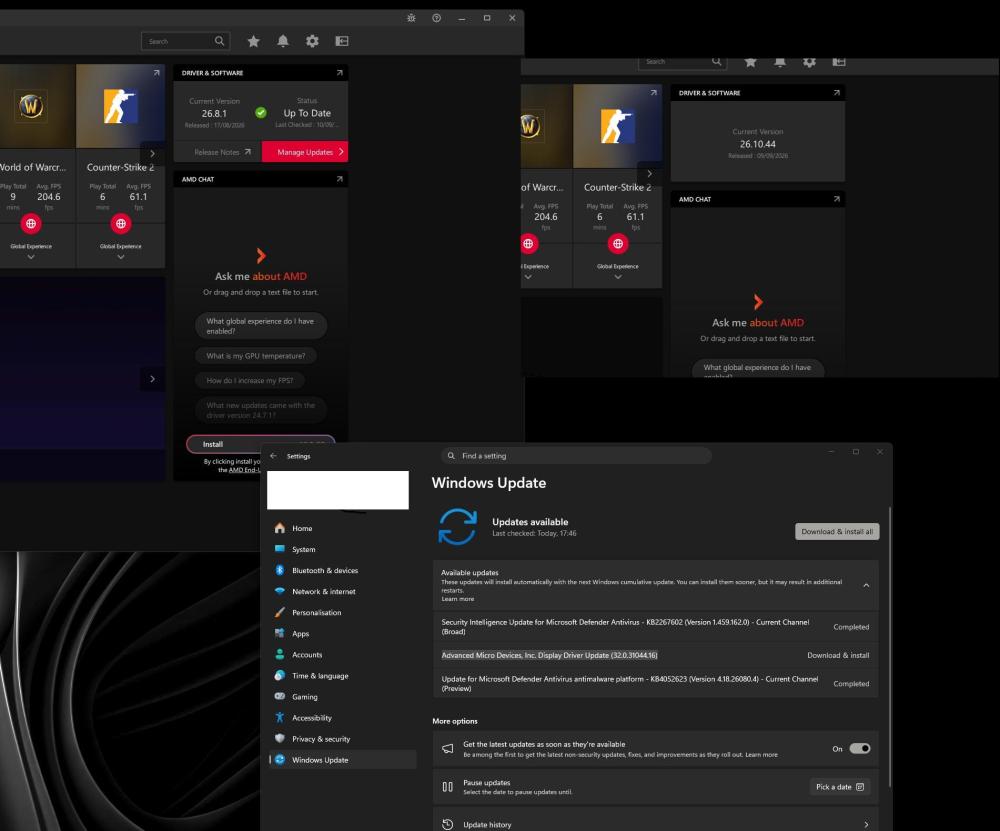Click the bug report icon in title bar

click(x=411, y=18)
